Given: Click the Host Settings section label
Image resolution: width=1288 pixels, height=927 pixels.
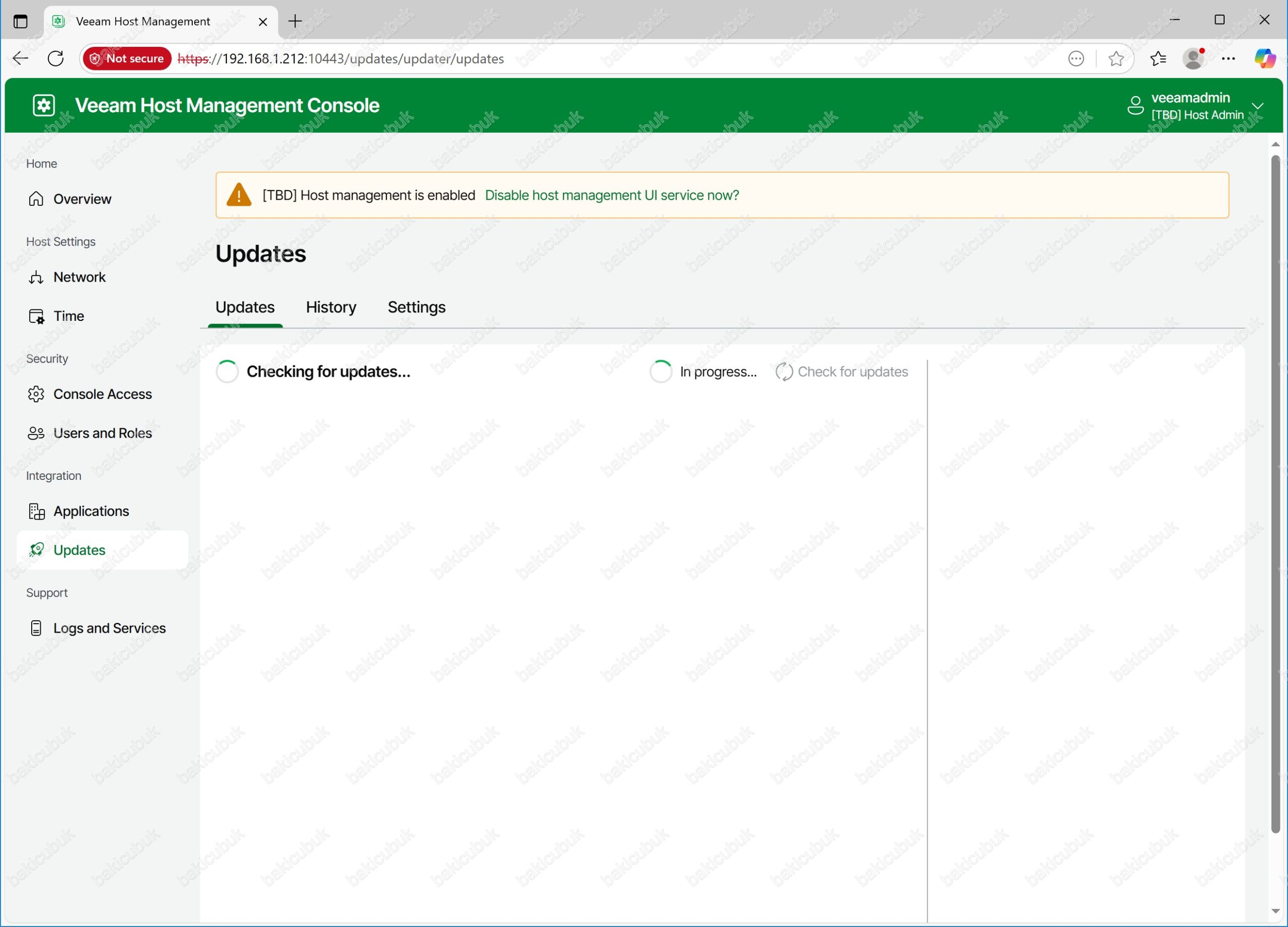Looking at the screenshot, I should tap(61, 242).
